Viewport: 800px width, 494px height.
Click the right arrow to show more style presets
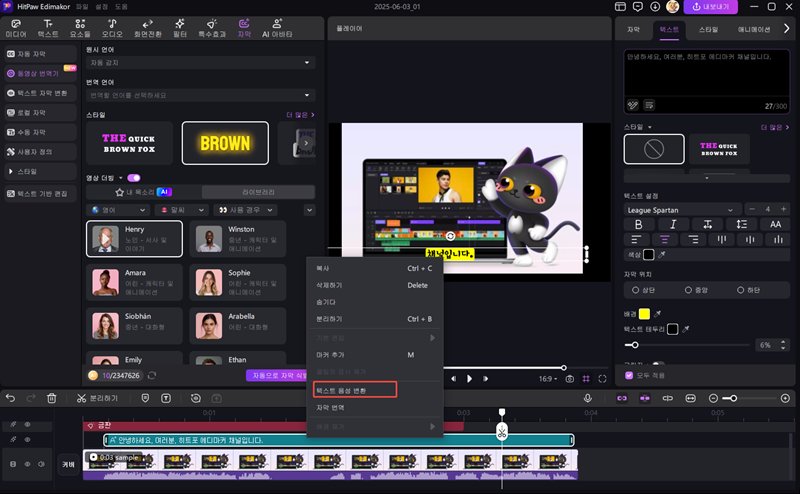pos(306,143)
